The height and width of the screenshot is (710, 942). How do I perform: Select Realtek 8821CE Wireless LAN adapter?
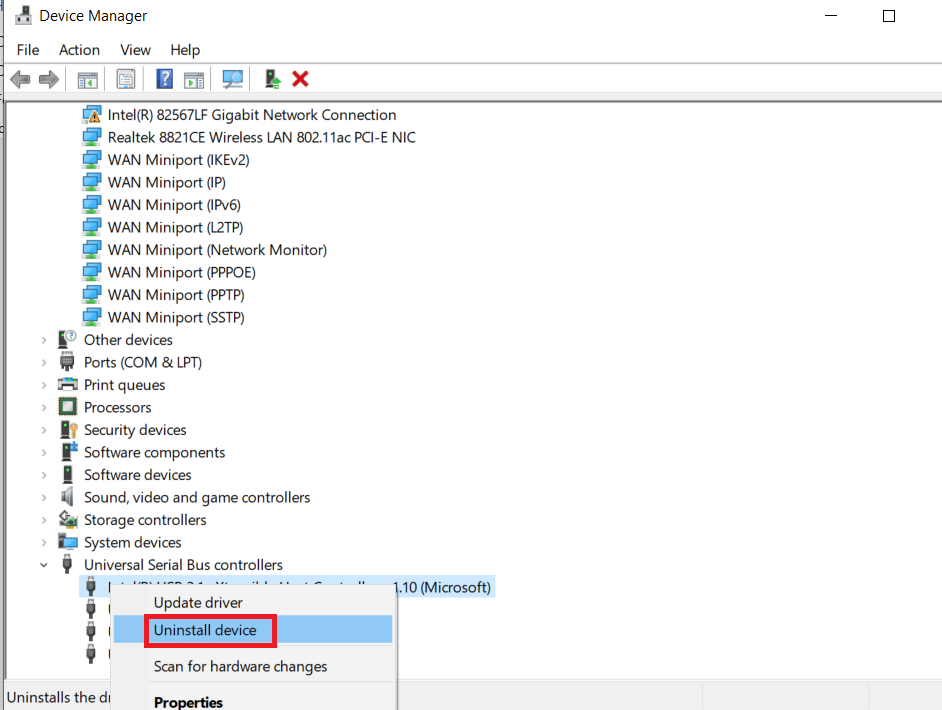[261, 137]
